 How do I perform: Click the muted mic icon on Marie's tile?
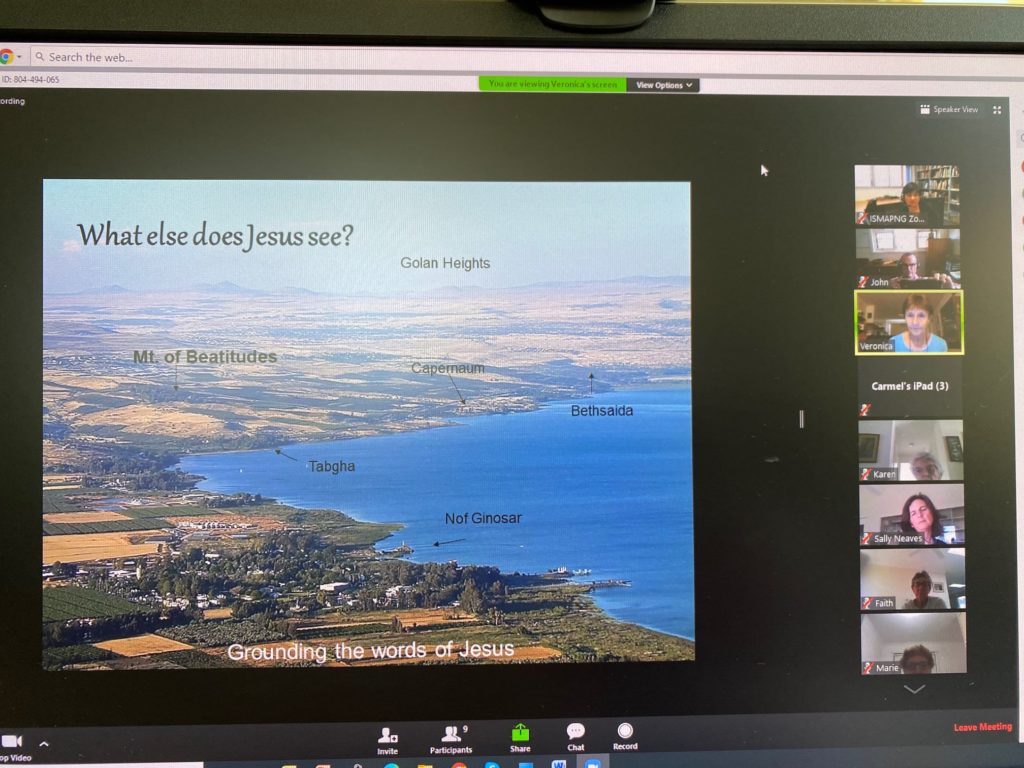point(868,667)
